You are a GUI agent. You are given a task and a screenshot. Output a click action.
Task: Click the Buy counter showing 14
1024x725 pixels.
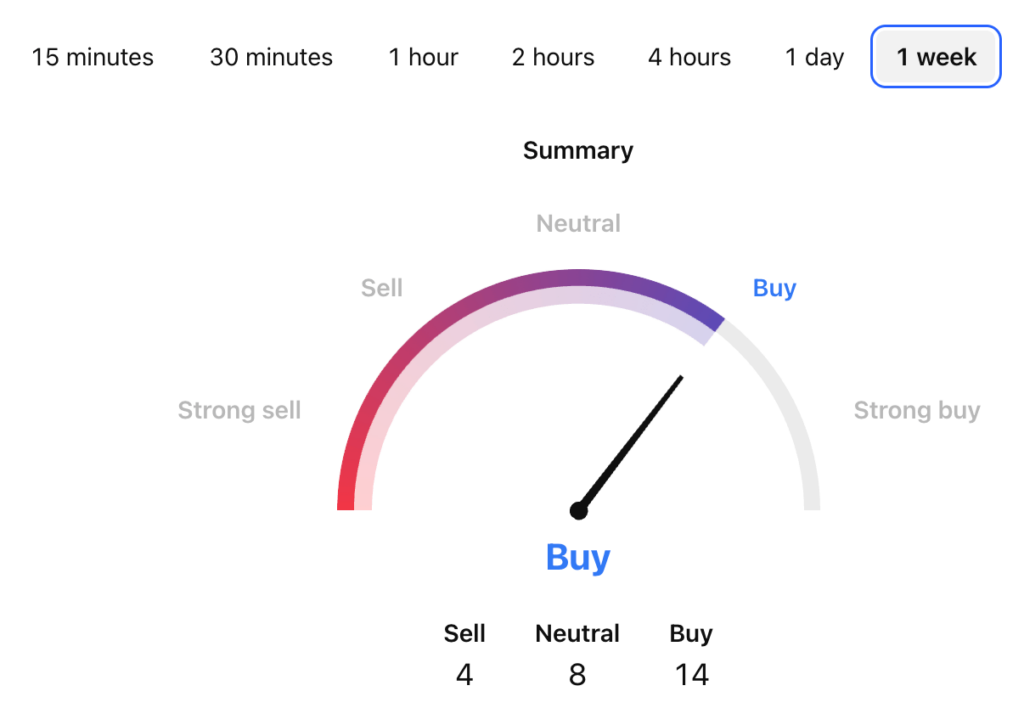(x=691, y=674)
